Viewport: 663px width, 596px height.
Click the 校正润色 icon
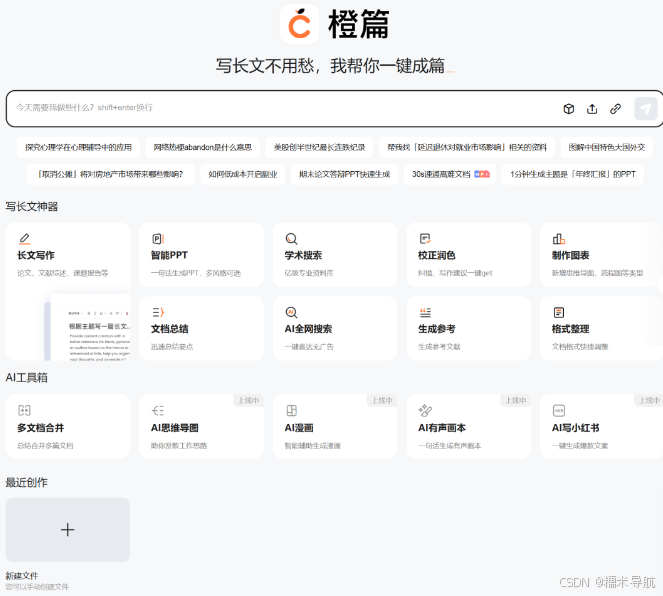click(425, 239)
